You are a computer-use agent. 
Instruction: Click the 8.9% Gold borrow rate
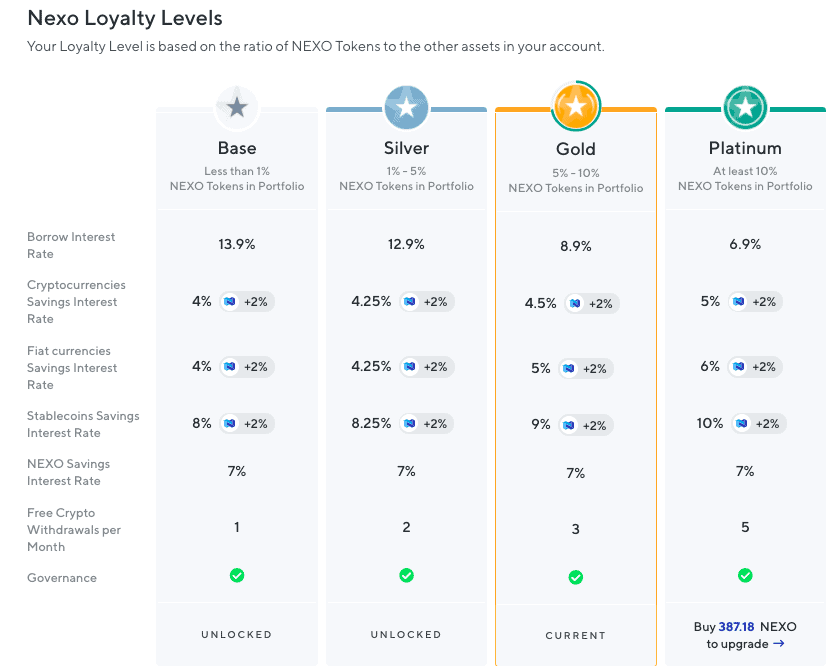coord(576,246)
